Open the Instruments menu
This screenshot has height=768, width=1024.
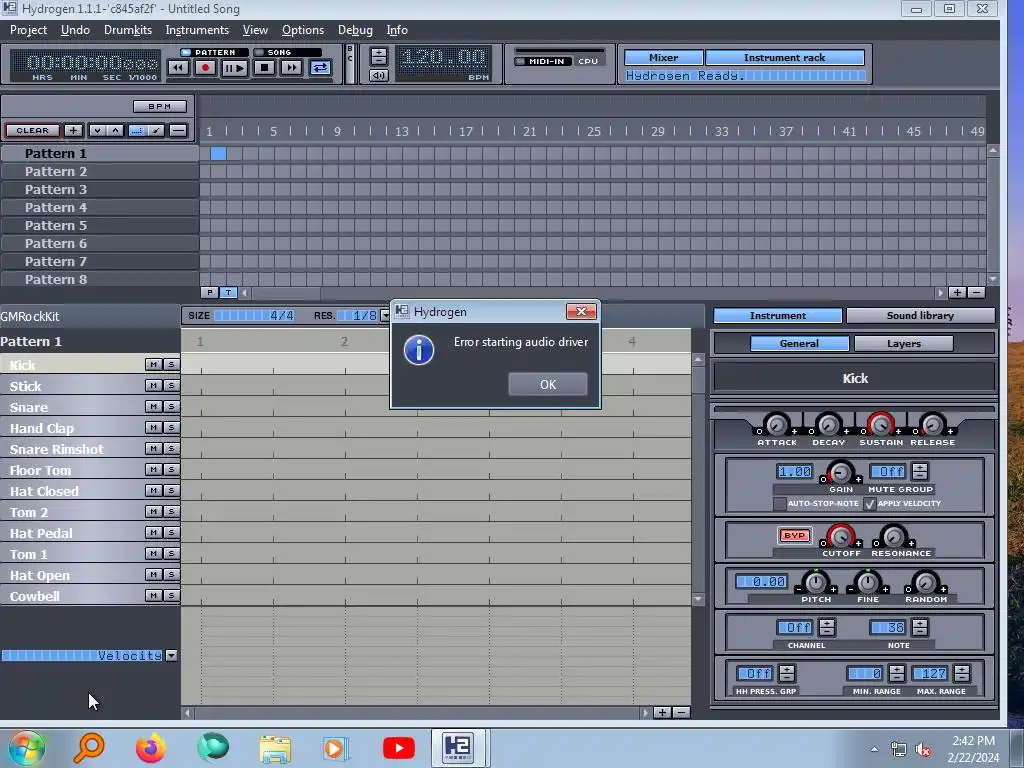point(197,30)
